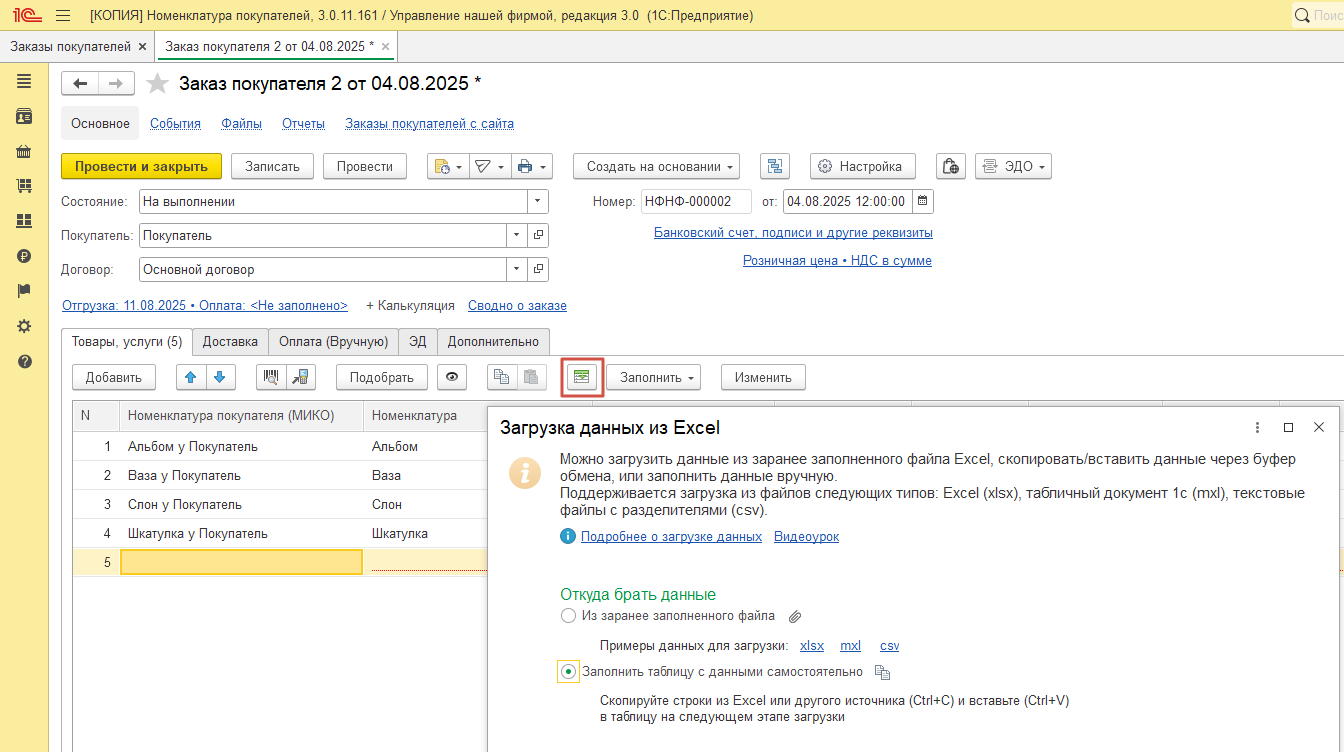Select the Заполнить таблицу с данными самостоятельно radio
Viewport: 1344px width, 752px height.
568,672
